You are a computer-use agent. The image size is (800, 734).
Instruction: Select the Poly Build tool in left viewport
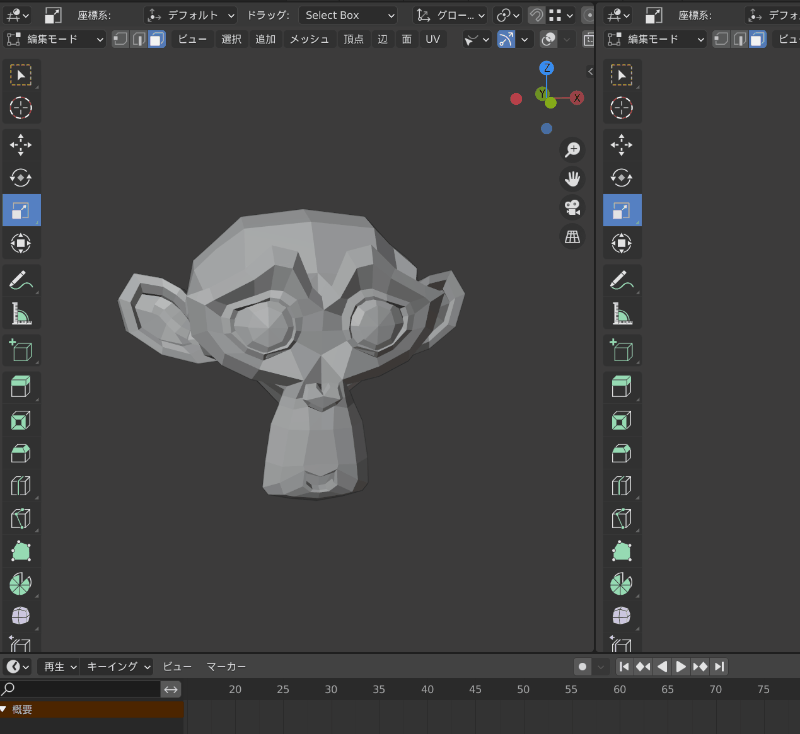click(21, 551)
